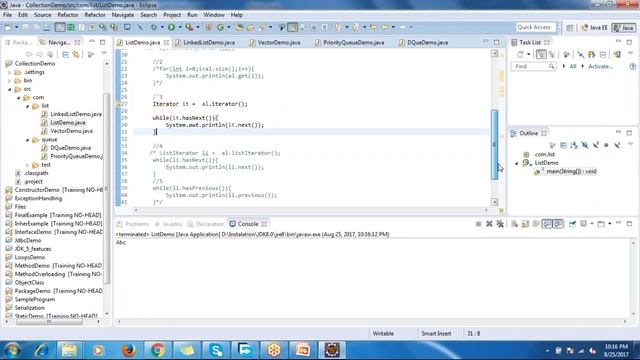This screenshot has height=360, width=640.
Task: Click the Find field in Task List
Action: (x=533, y=66)
